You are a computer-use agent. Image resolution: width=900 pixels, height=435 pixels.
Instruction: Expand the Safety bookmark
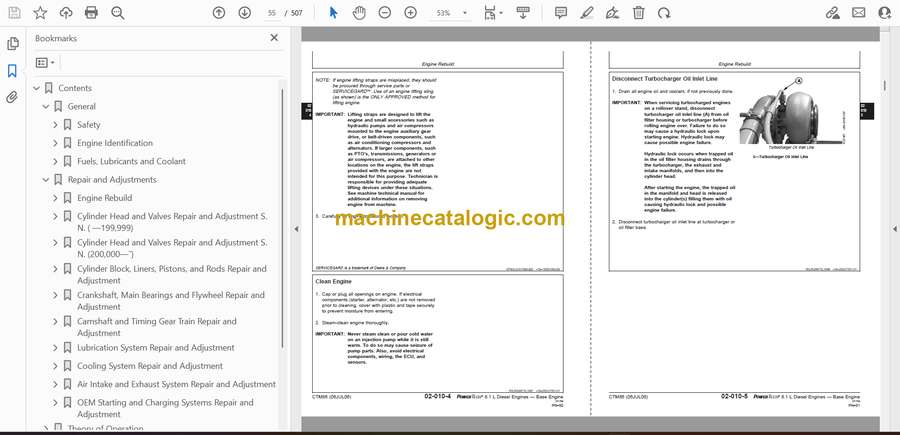coord(55,125)
